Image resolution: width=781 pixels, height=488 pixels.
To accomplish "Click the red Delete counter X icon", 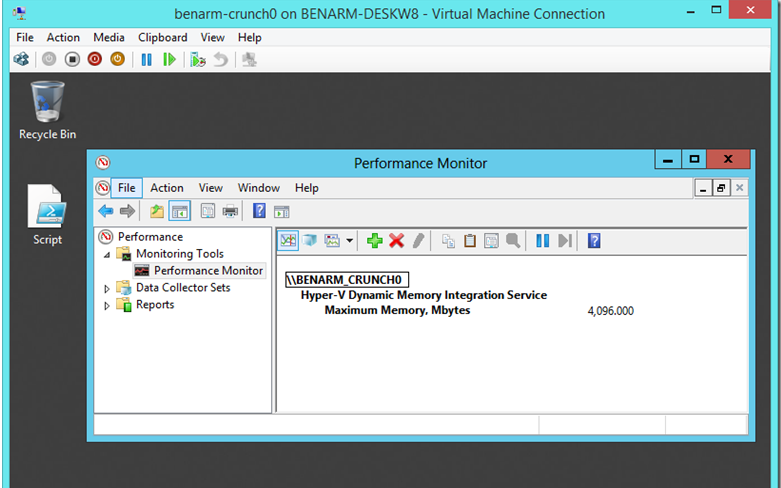I will [x=396, y=240].
